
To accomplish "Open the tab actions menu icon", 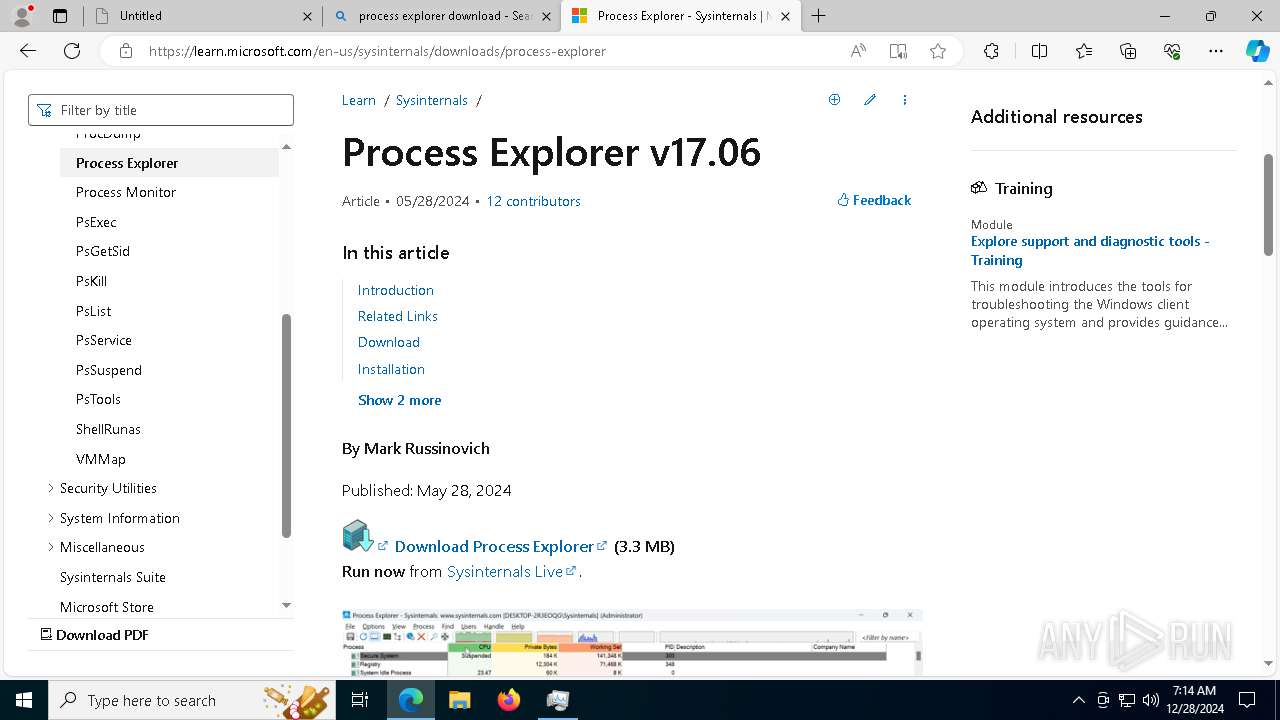I will 60,16.
